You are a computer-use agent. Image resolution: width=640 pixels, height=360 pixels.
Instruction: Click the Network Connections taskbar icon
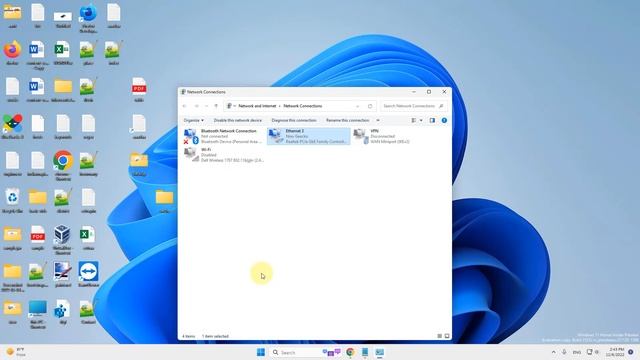pyautogui.click(x=380, y=352)
